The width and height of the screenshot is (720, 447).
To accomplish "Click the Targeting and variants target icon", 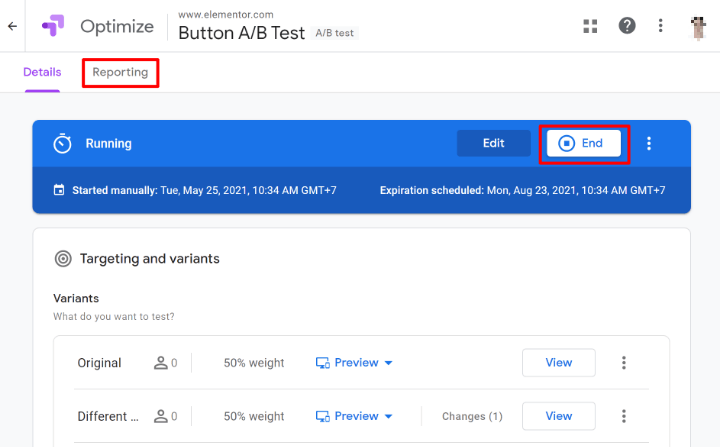I will point(62,258).
